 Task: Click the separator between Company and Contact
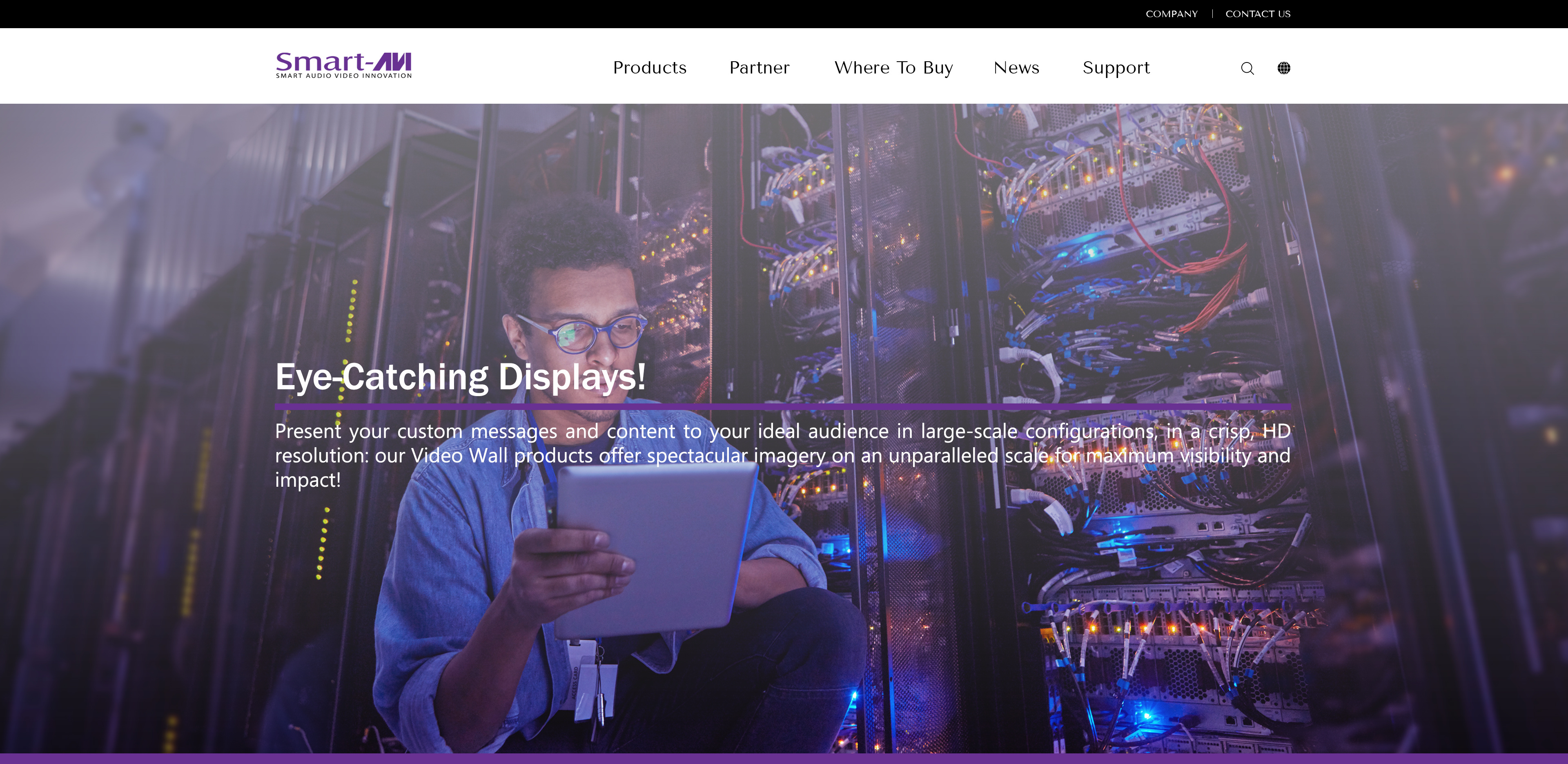[1212, 14]
